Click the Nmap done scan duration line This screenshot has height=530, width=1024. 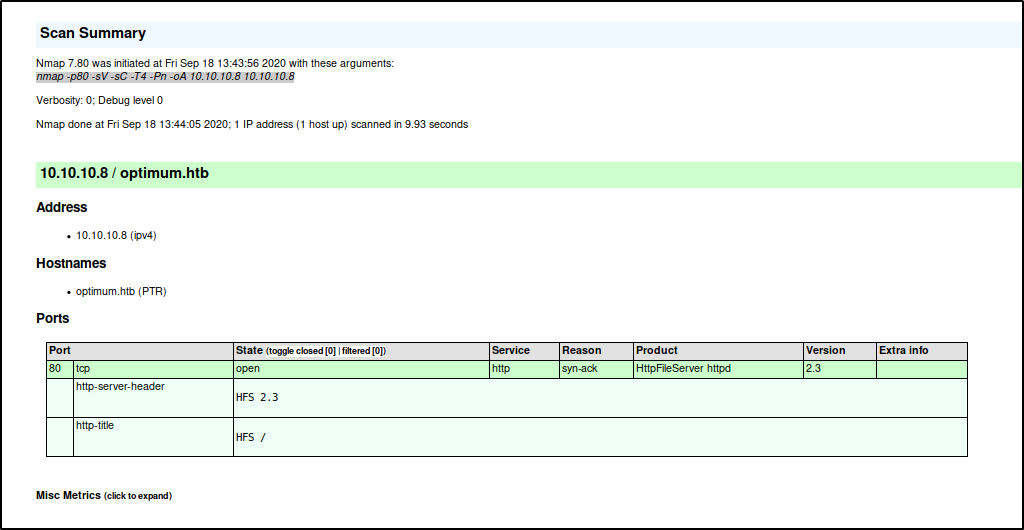(252, 124)
